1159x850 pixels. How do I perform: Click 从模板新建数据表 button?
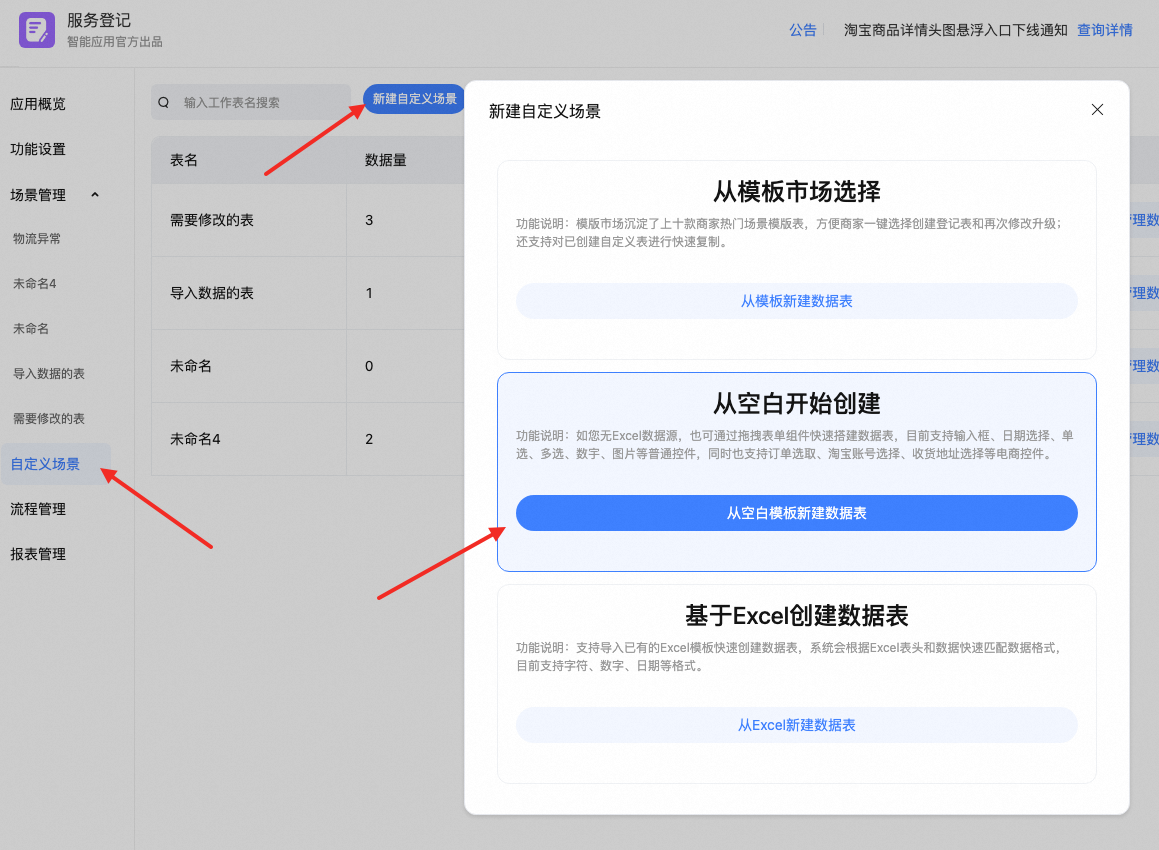click(x=796, y=301)
